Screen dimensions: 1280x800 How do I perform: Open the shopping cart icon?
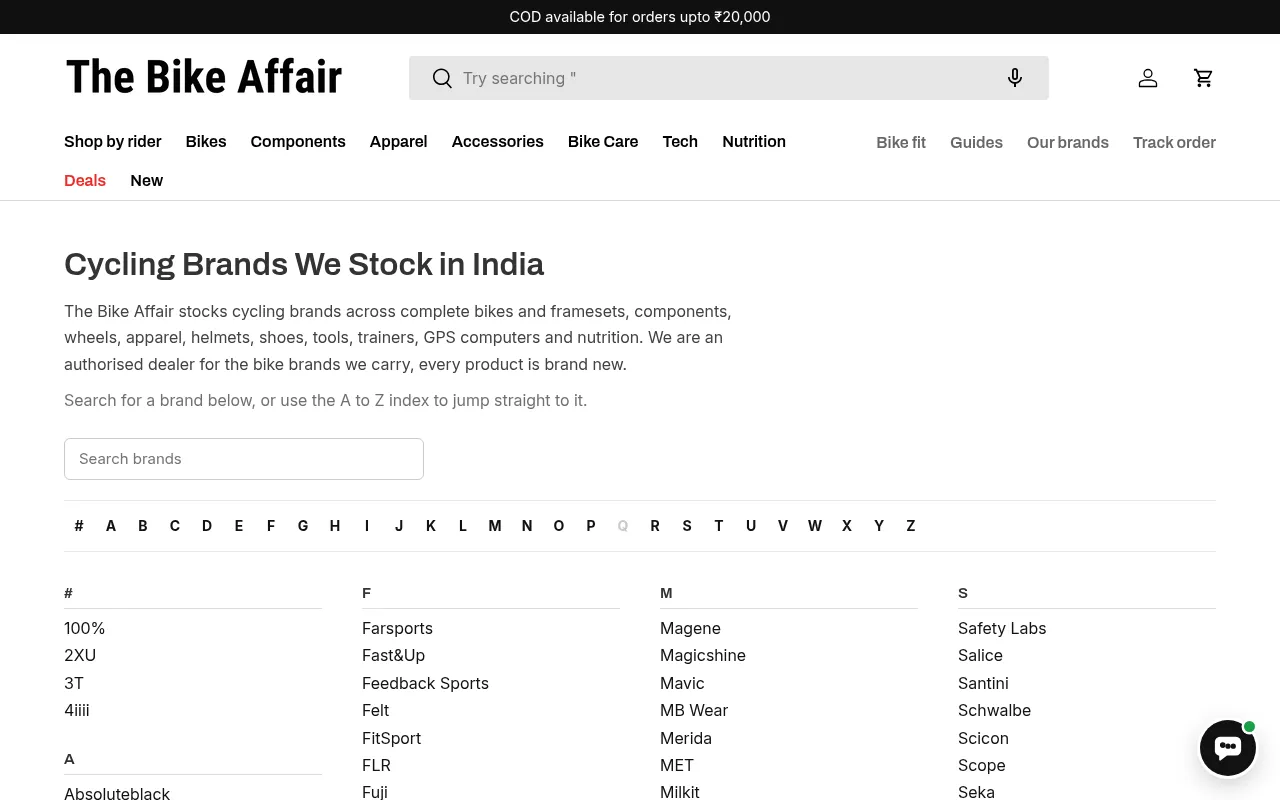(x=1204, y=78)
